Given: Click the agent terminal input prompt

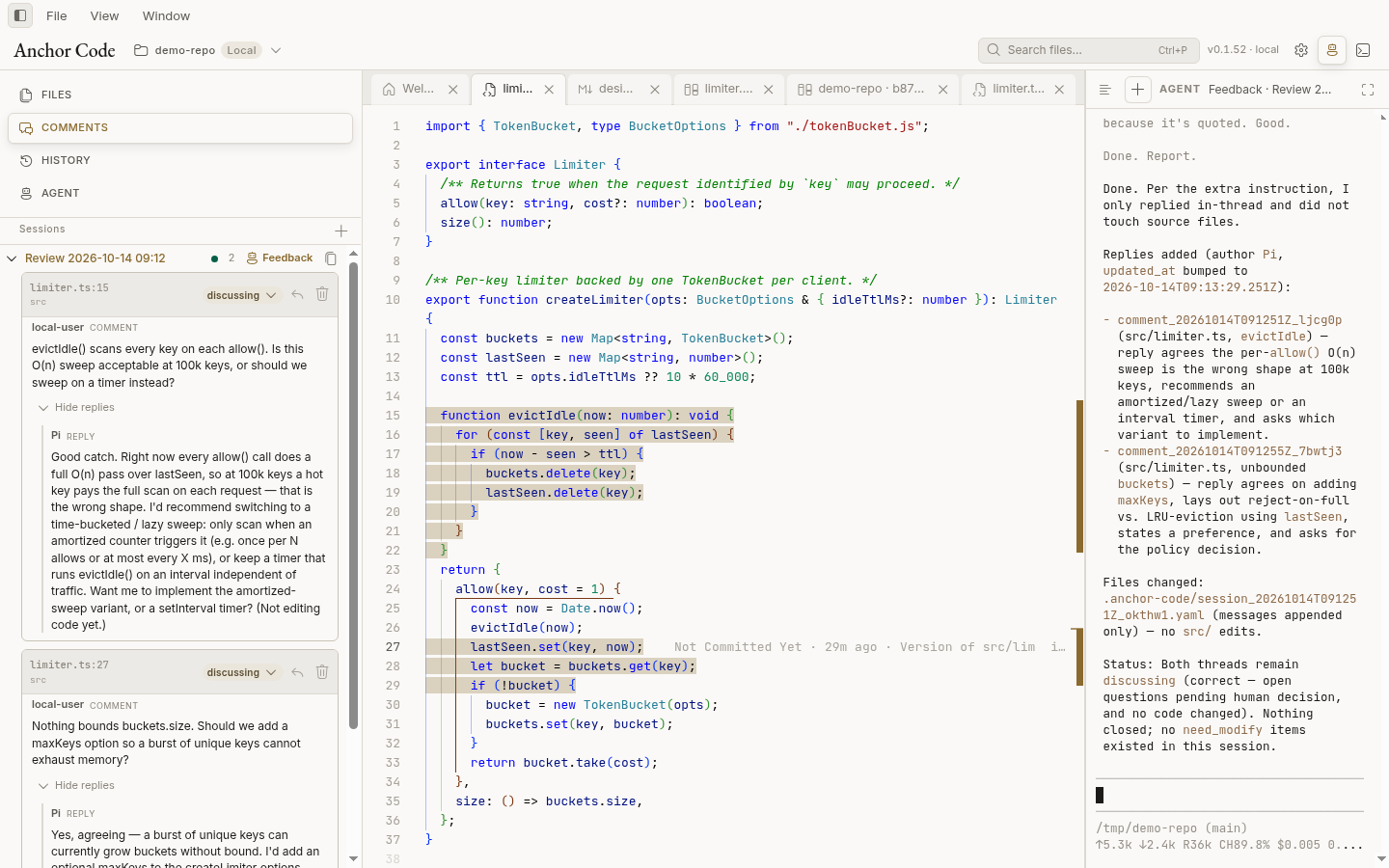Looking at the screenshot, I should [x=1230, y=795].
